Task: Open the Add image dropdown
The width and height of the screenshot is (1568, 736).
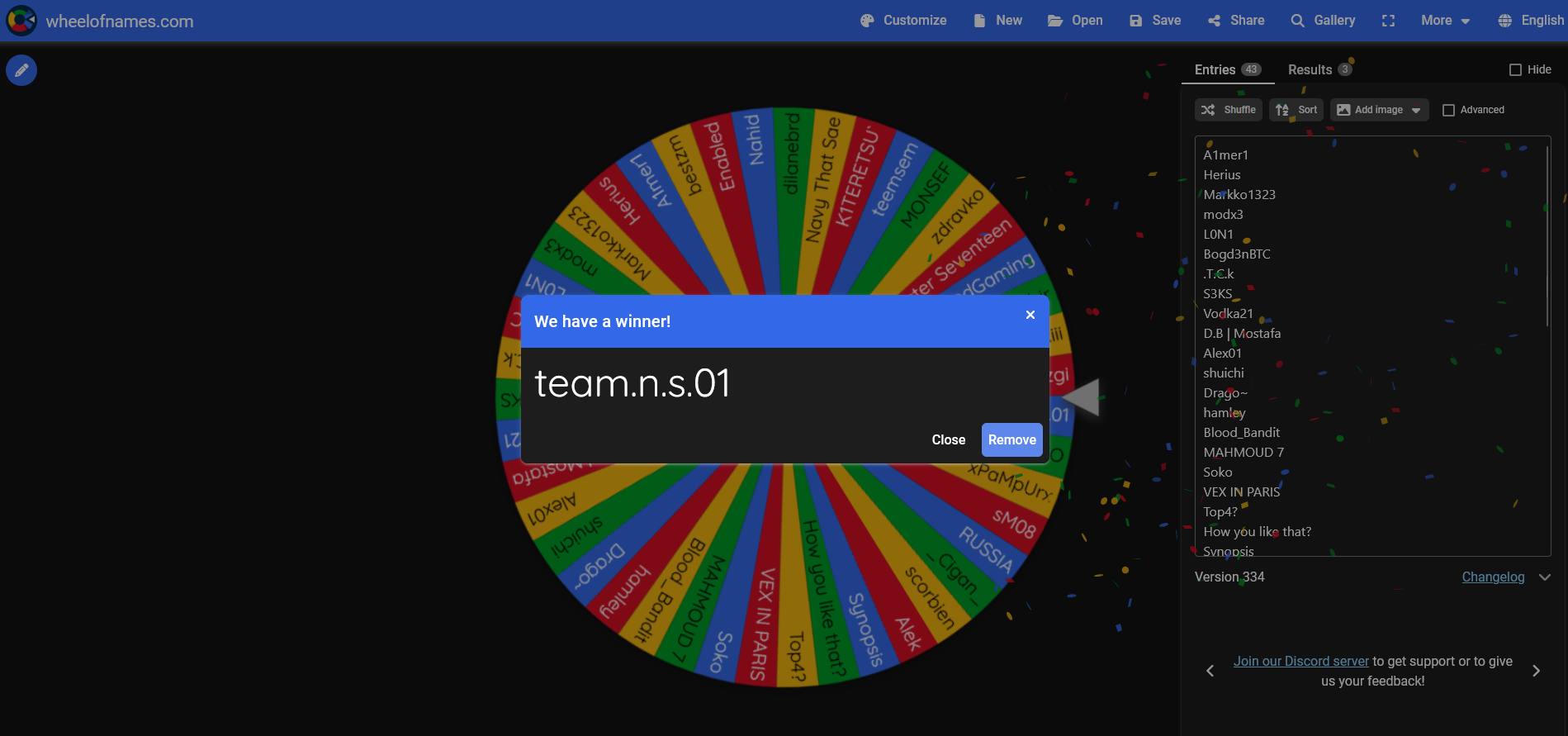Action: [1379, 110]
